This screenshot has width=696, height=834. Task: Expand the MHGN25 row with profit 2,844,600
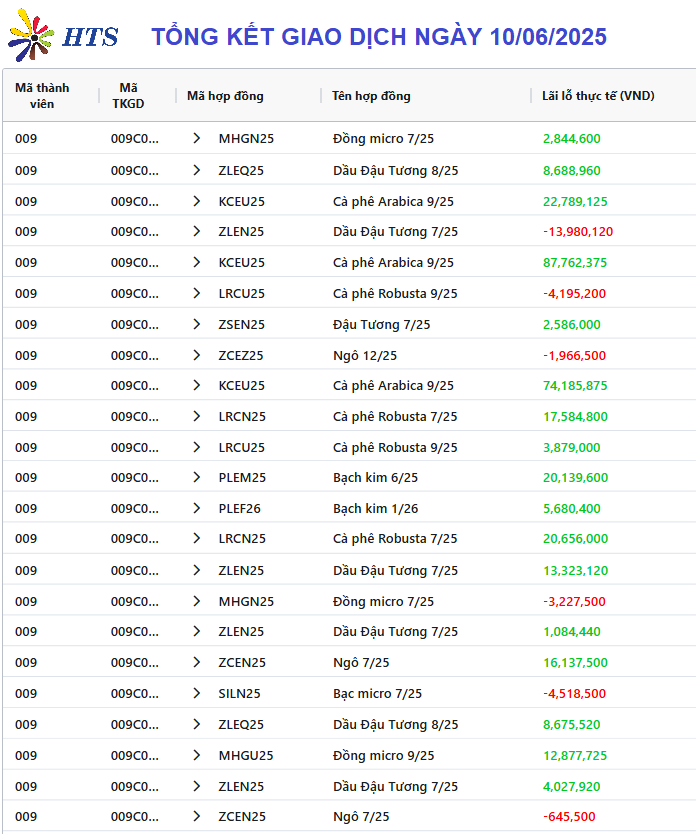click(x=197, y=138)
